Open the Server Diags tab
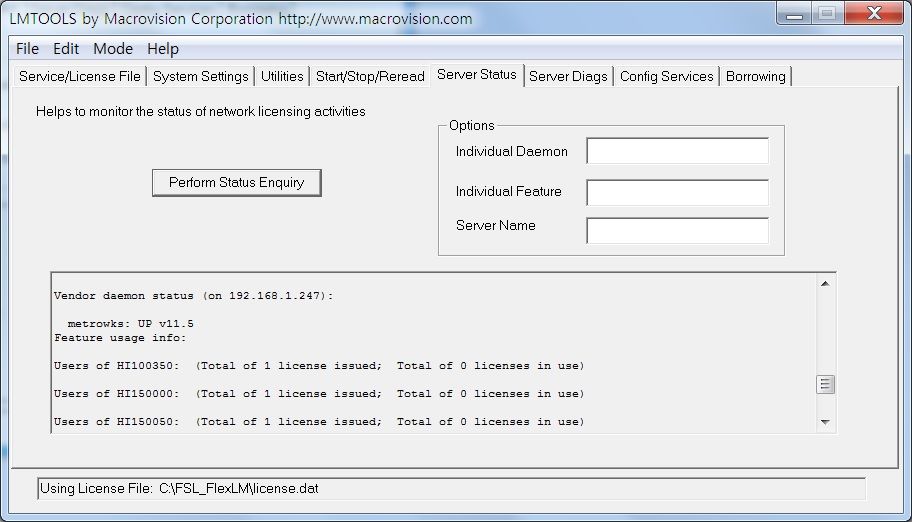Viewport: 912px width, 522px height. tap(568, 76)
